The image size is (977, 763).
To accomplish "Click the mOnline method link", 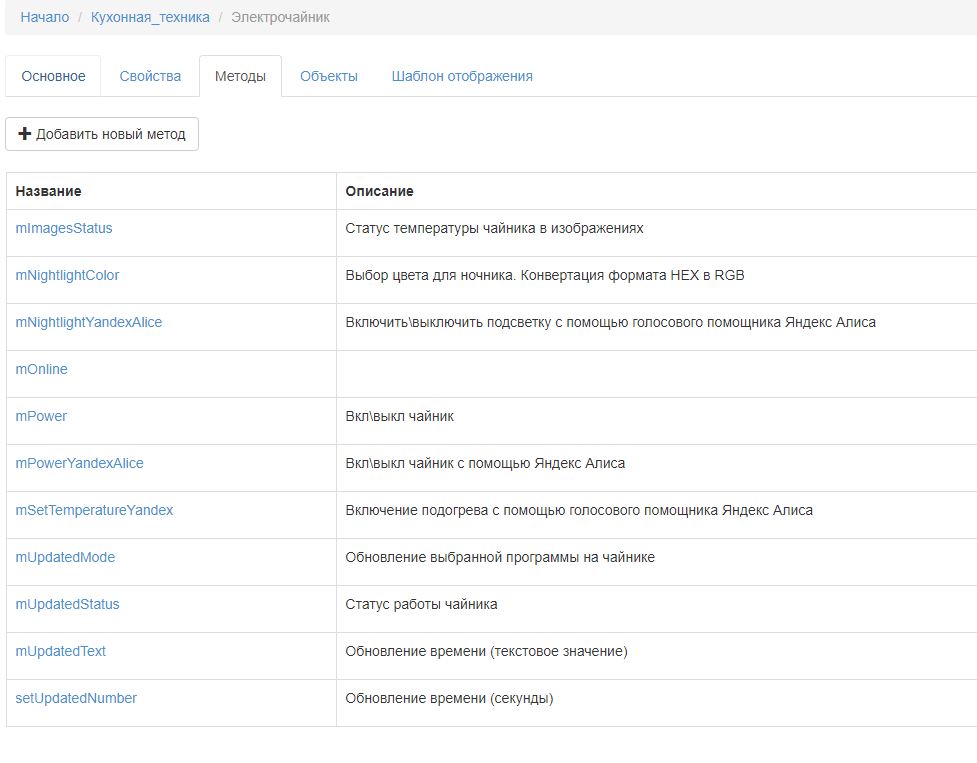I will click(41, 369).
